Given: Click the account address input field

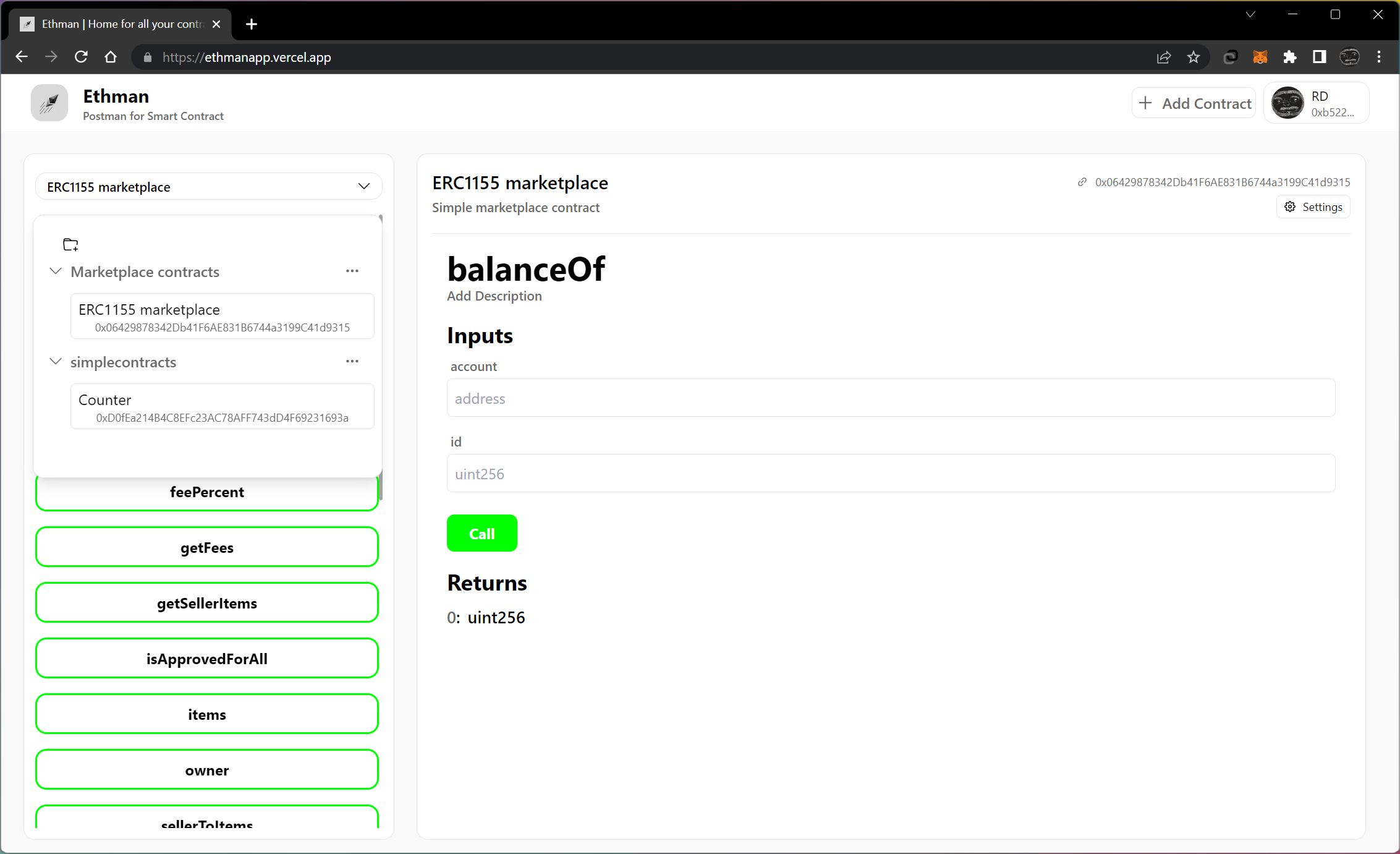Looking at the screenshot, I should coord(890,398).
